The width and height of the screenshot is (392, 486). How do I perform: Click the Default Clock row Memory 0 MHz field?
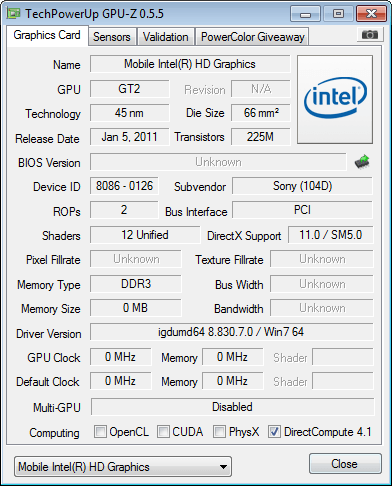[233, 381]
